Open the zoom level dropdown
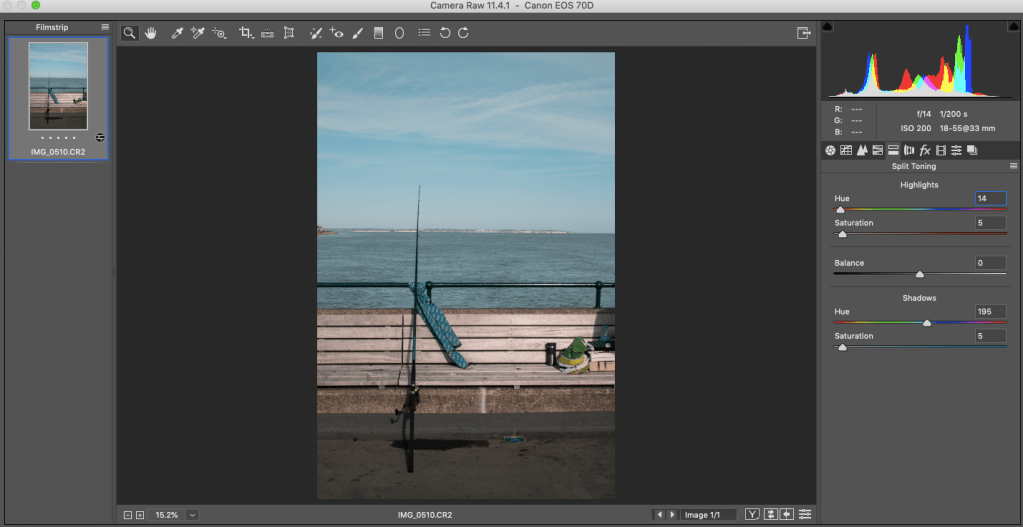The image size is (1023, 527). pyautogui.click(x=192, y=514)
